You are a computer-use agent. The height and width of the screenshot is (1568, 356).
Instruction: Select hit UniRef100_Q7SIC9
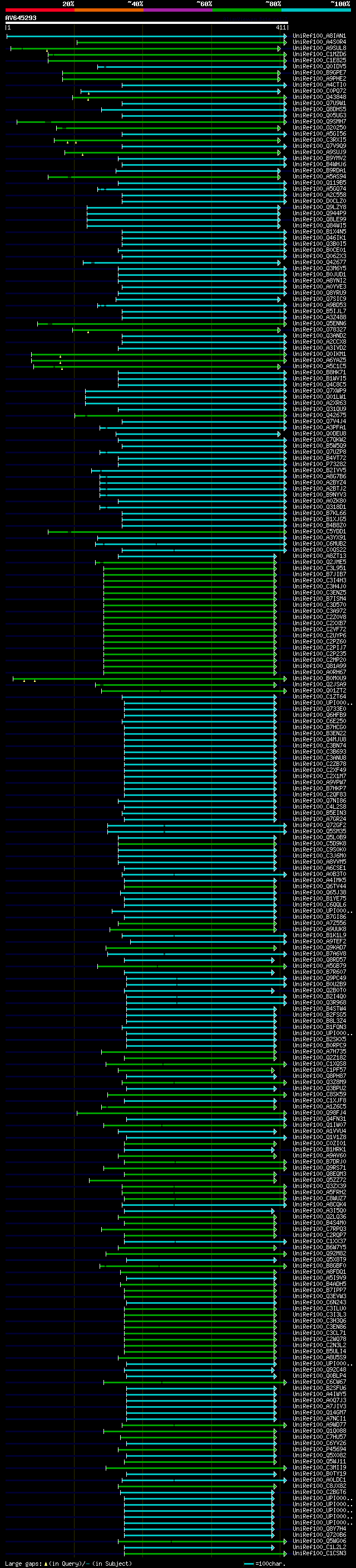(x=319, y=299)
